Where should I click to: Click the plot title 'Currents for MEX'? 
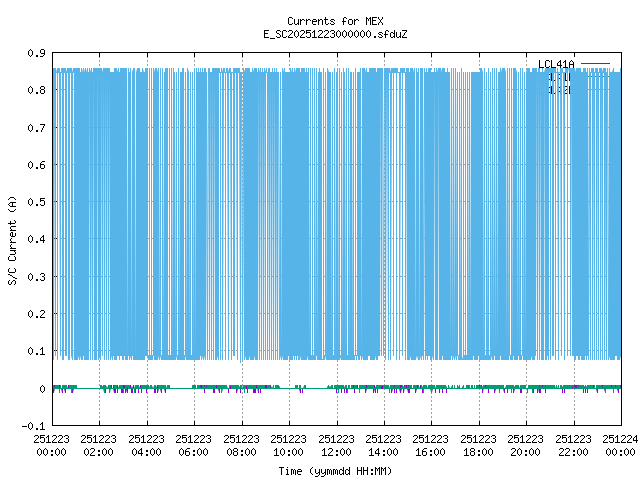point(335,21)
